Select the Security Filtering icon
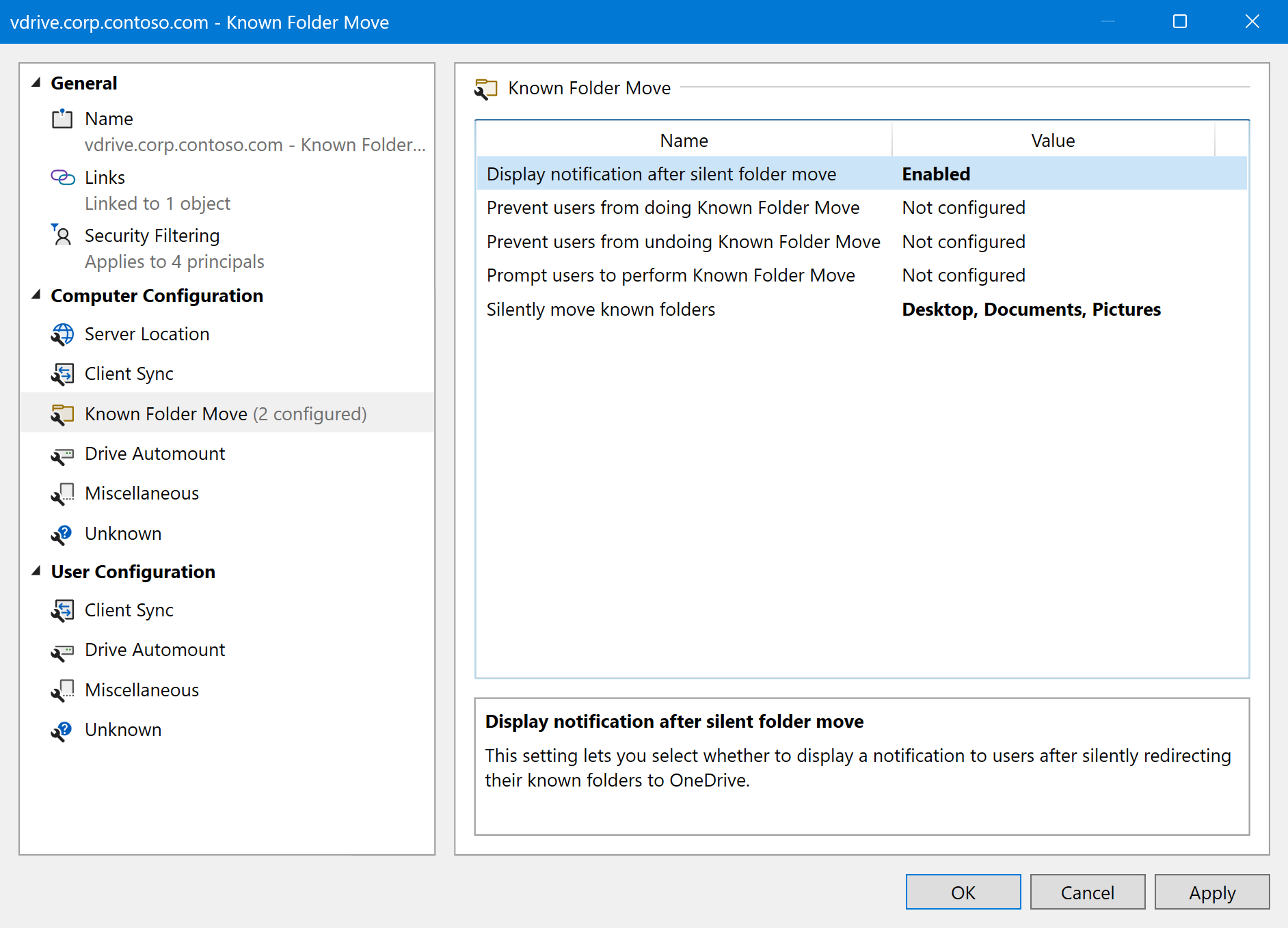The image size is (1288, 928). [63, 235]
